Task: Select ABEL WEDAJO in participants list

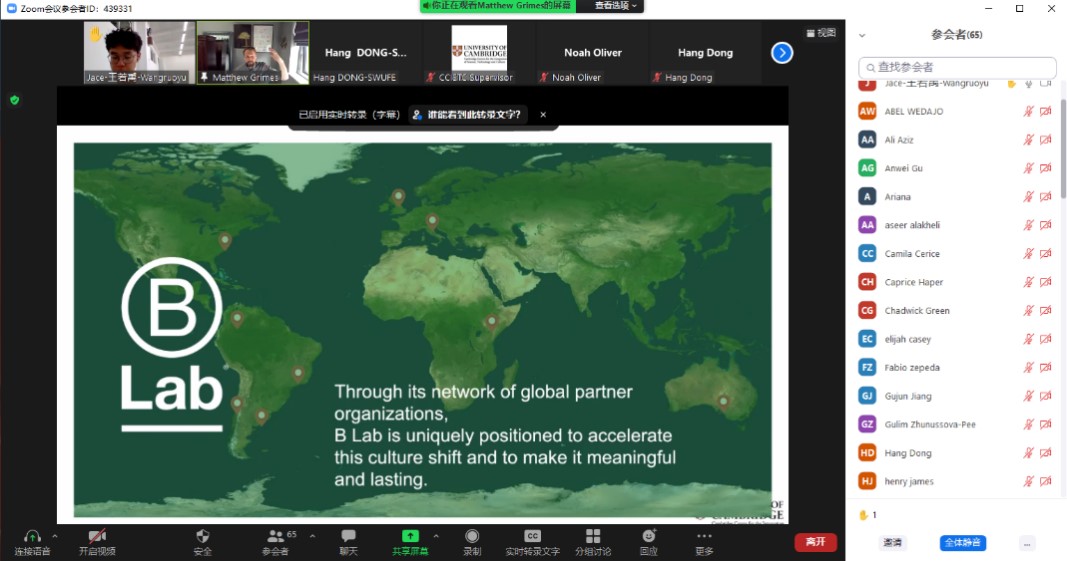Action: (913, 111)
